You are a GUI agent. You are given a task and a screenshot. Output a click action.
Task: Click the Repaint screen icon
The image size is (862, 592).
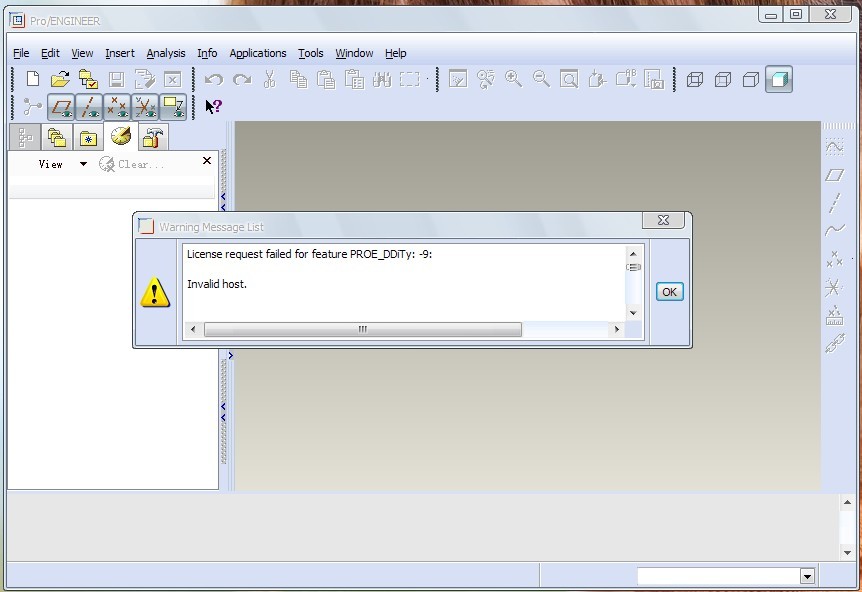click(458, 79)
